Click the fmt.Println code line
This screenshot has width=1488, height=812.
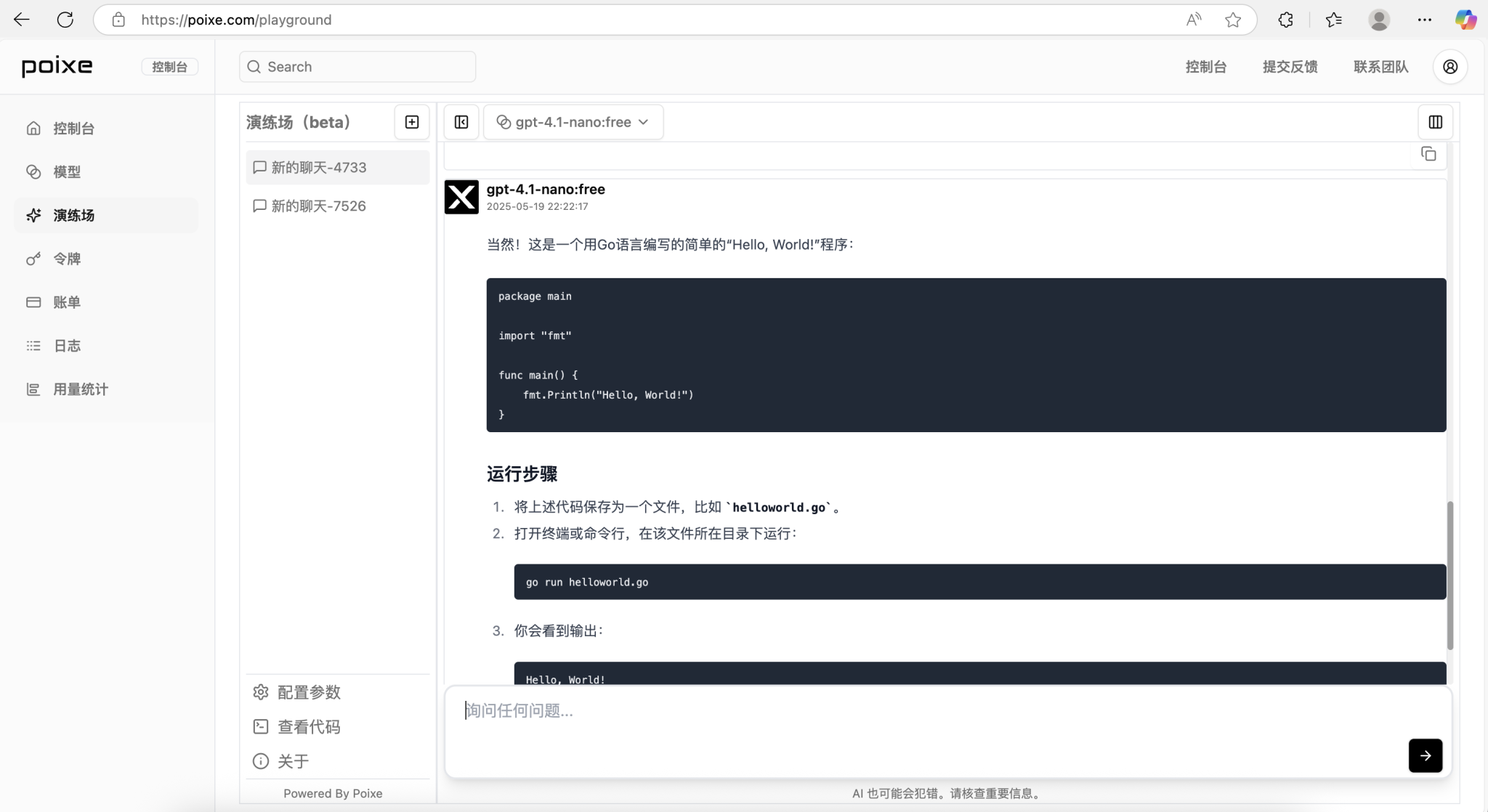(x=608, y=395)
